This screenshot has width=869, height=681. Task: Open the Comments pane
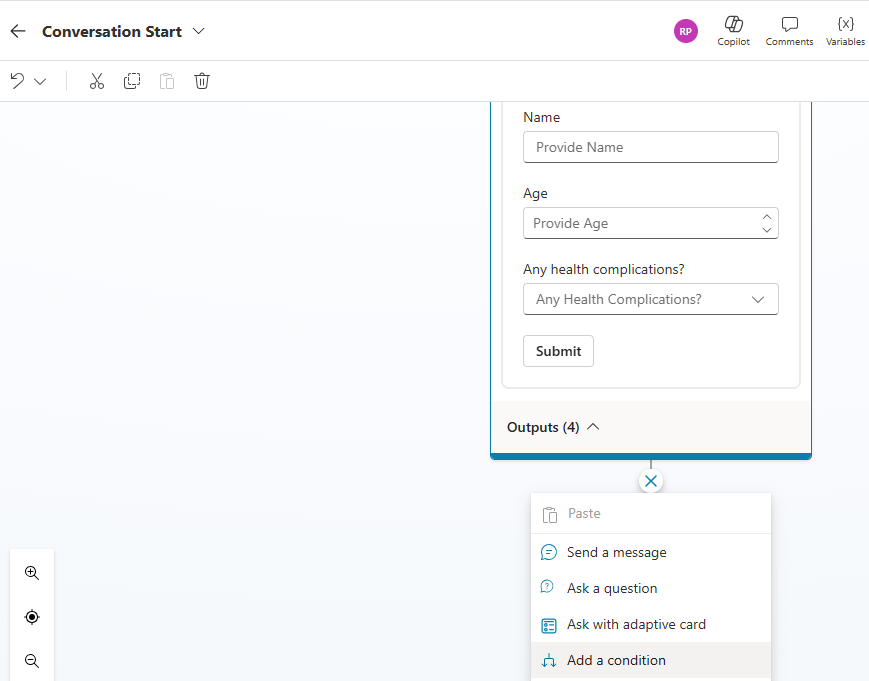[789, 31]
